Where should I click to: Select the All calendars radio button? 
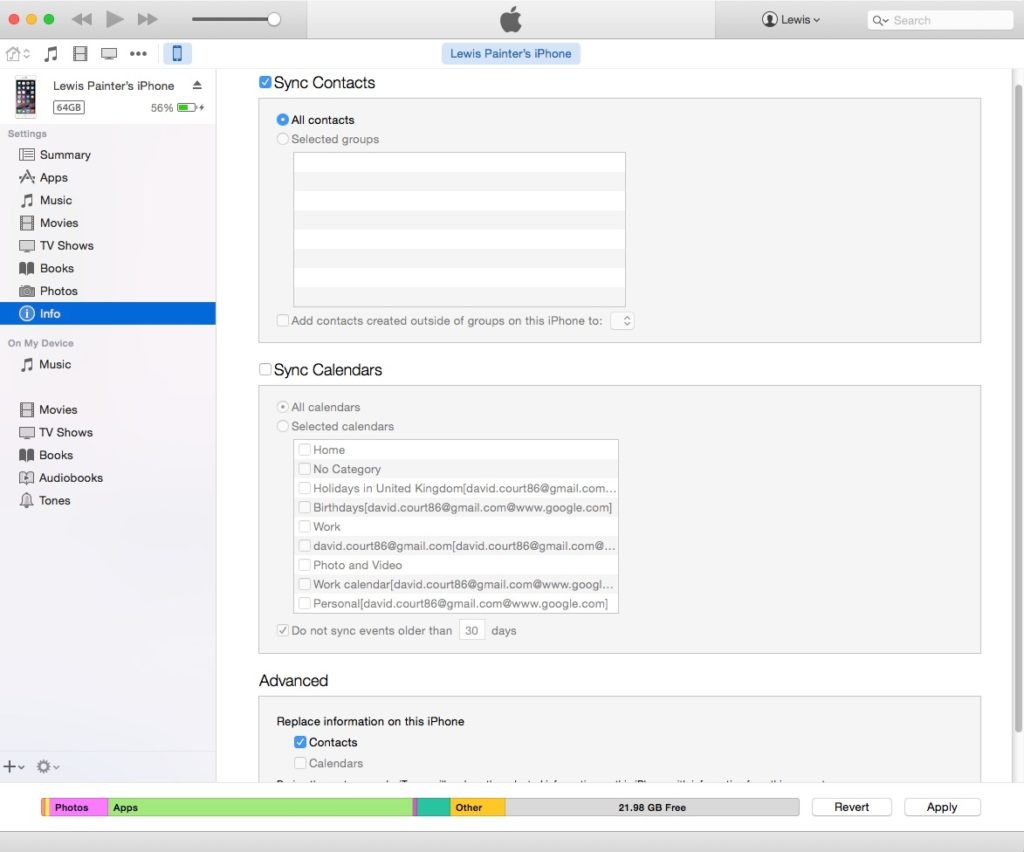(283, 407)
